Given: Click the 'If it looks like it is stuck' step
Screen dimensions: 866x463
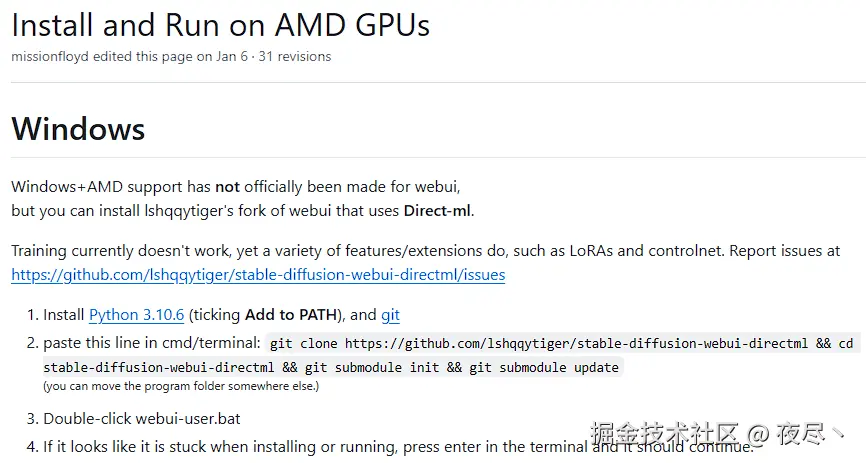Looking at the screenshot, I should (x=300, y=446).
